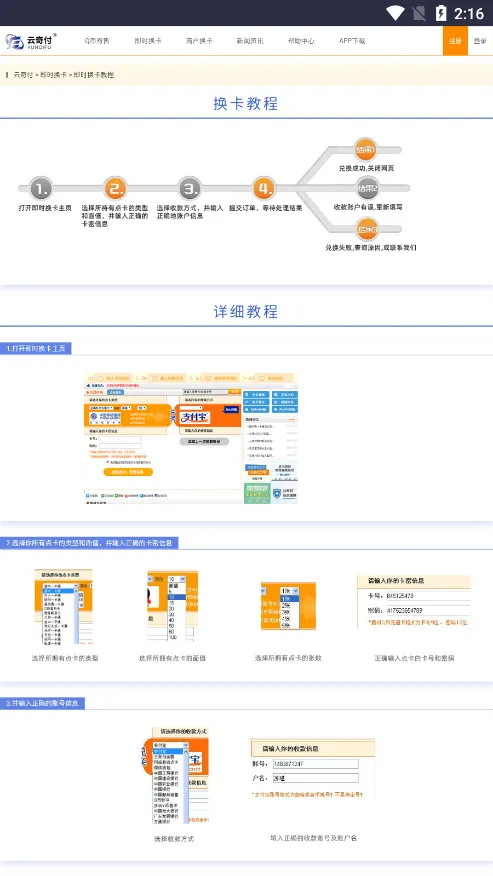Tap the 详细教程 section heading
This screenshot has height=876, width=493.
pyautogui.click(x=246, y=311)
